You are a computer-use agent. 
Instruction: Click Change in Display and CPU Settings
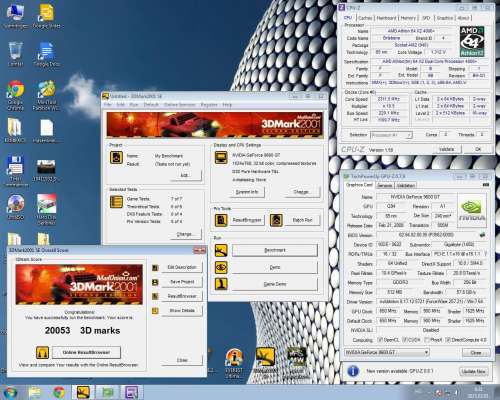pos(302,192)
